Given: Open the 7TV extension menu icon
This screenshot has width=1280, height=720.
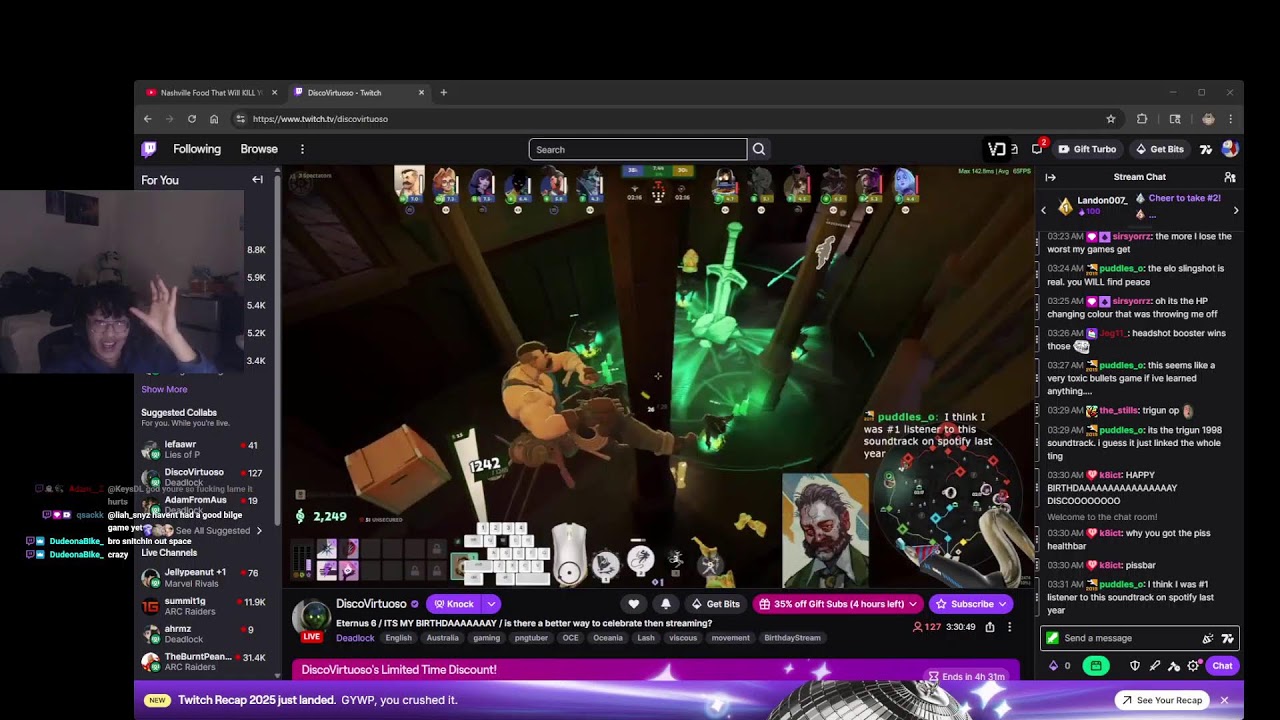Looking at the screenshot, I should point(1206,149).
